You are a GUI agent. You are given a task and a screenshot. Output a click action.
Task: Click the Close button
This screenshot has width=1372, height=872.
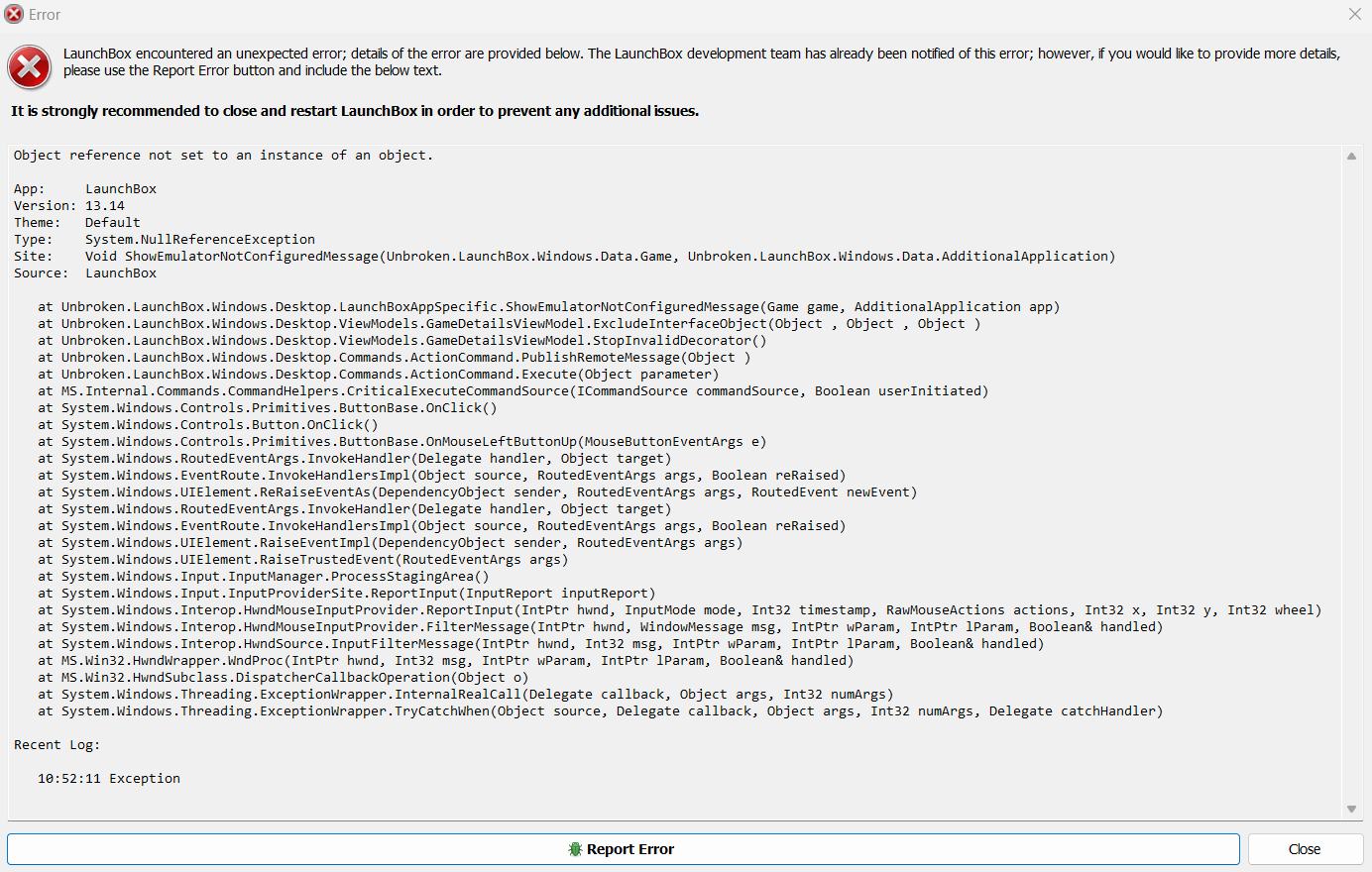point(1305,849)
